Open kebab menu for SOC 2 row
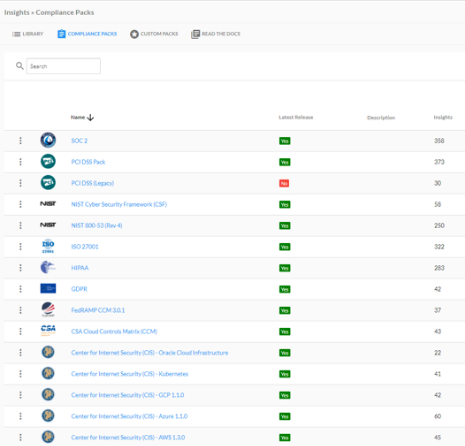This screenshot has width=465, height=446. point(20,141)
